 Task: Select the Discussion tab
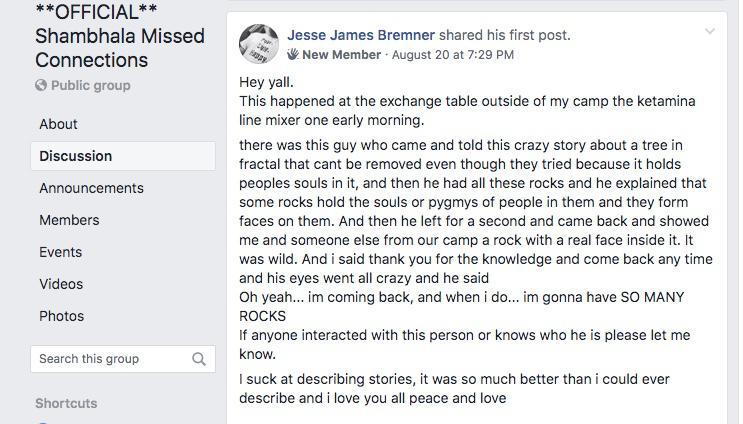click(x=76, y=156)
